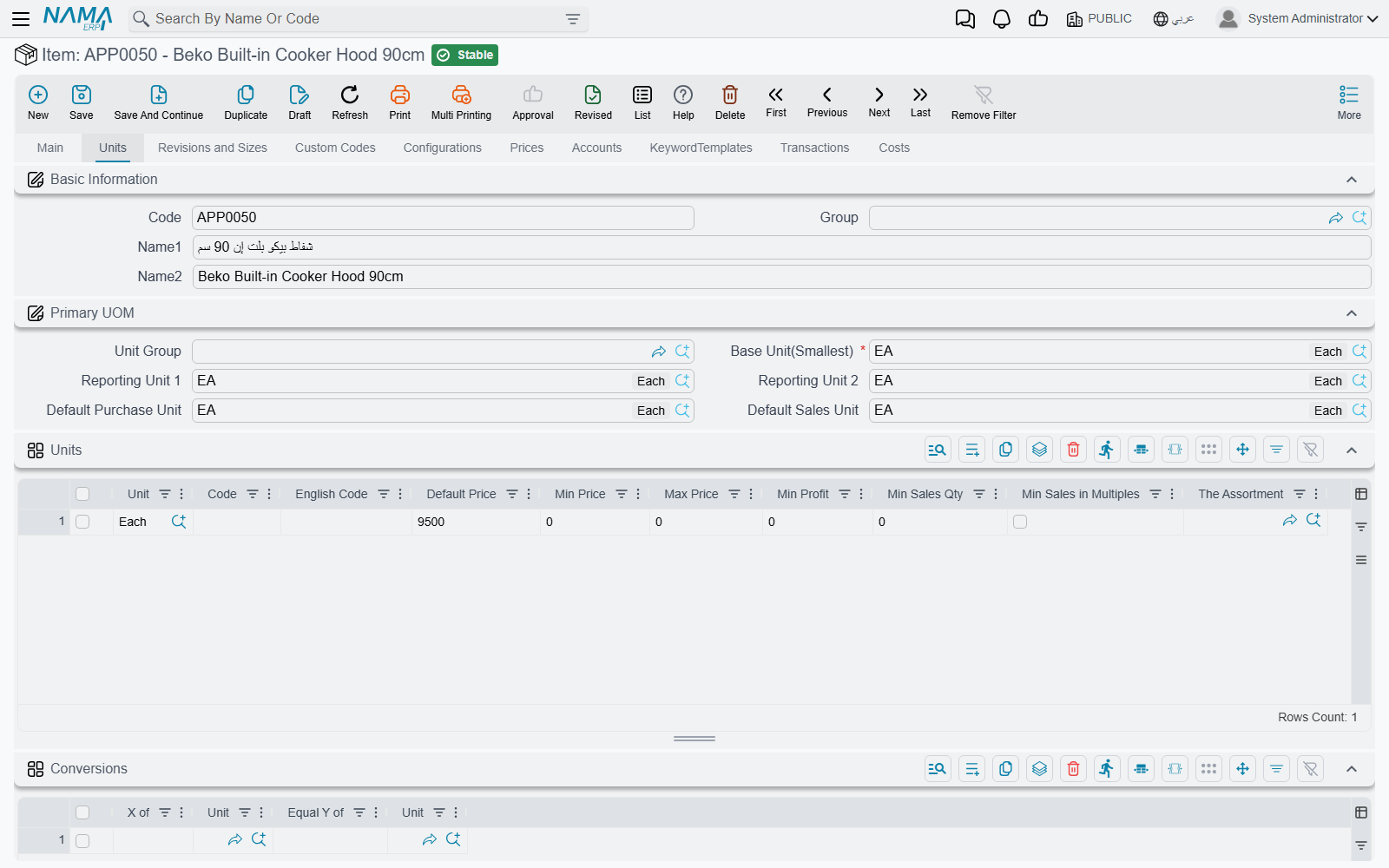Viewport: 1389px width, 868px height.
Task: Jump to the Last record
Action: (x=920, y=102)
